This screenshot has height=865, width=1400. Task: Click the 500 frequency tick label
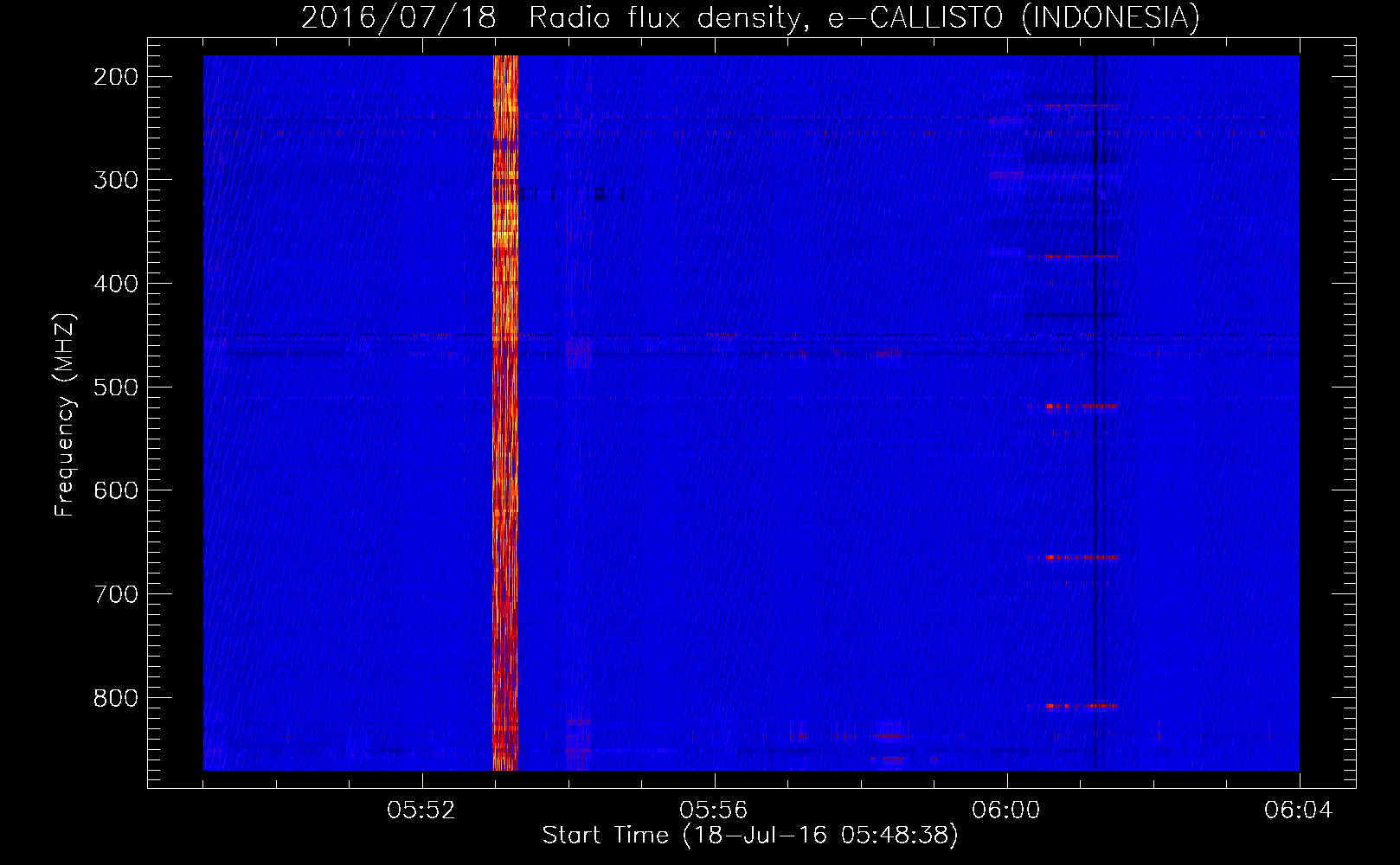pyautogui.click(x=116, y=388)
